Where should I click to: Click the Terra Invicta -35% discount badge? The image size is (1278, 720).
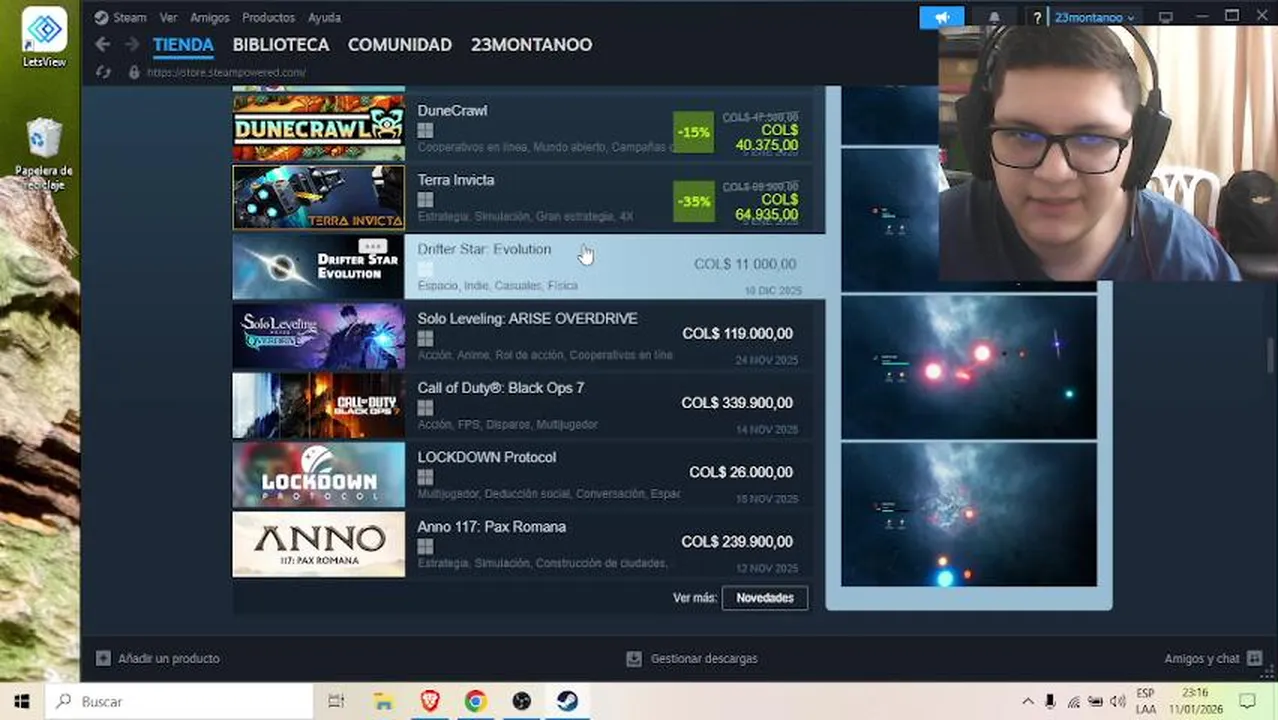click(694, 201)
